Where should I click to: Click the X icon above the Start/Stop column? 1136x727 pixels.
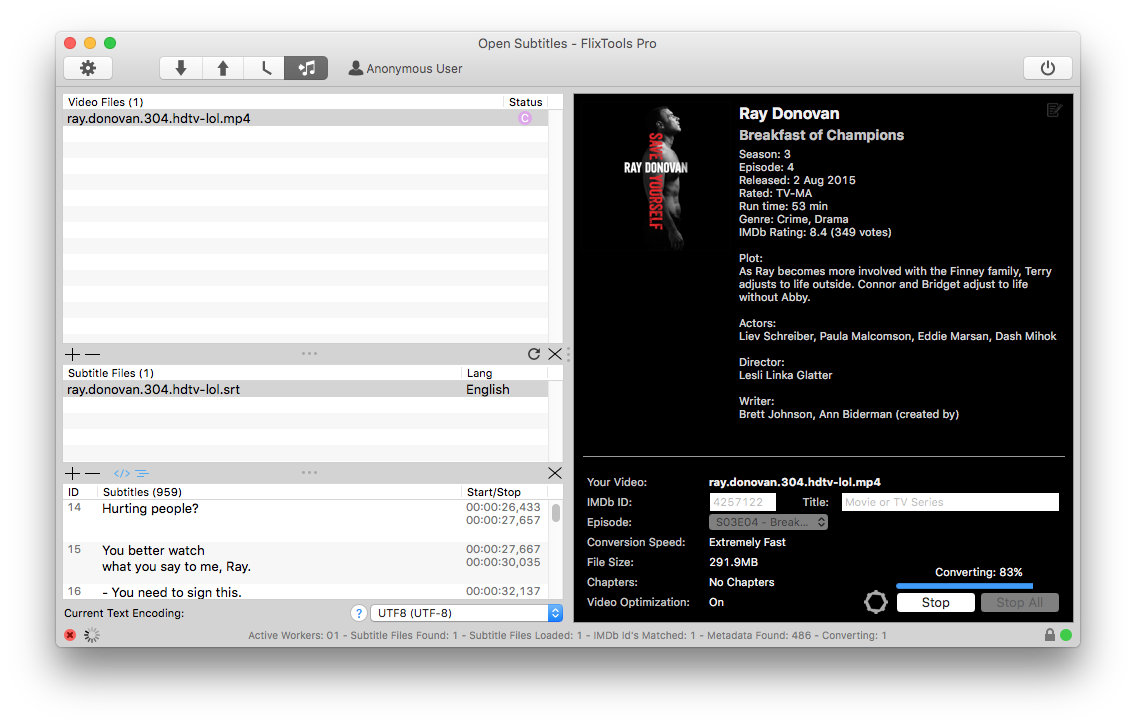point(555,473)
